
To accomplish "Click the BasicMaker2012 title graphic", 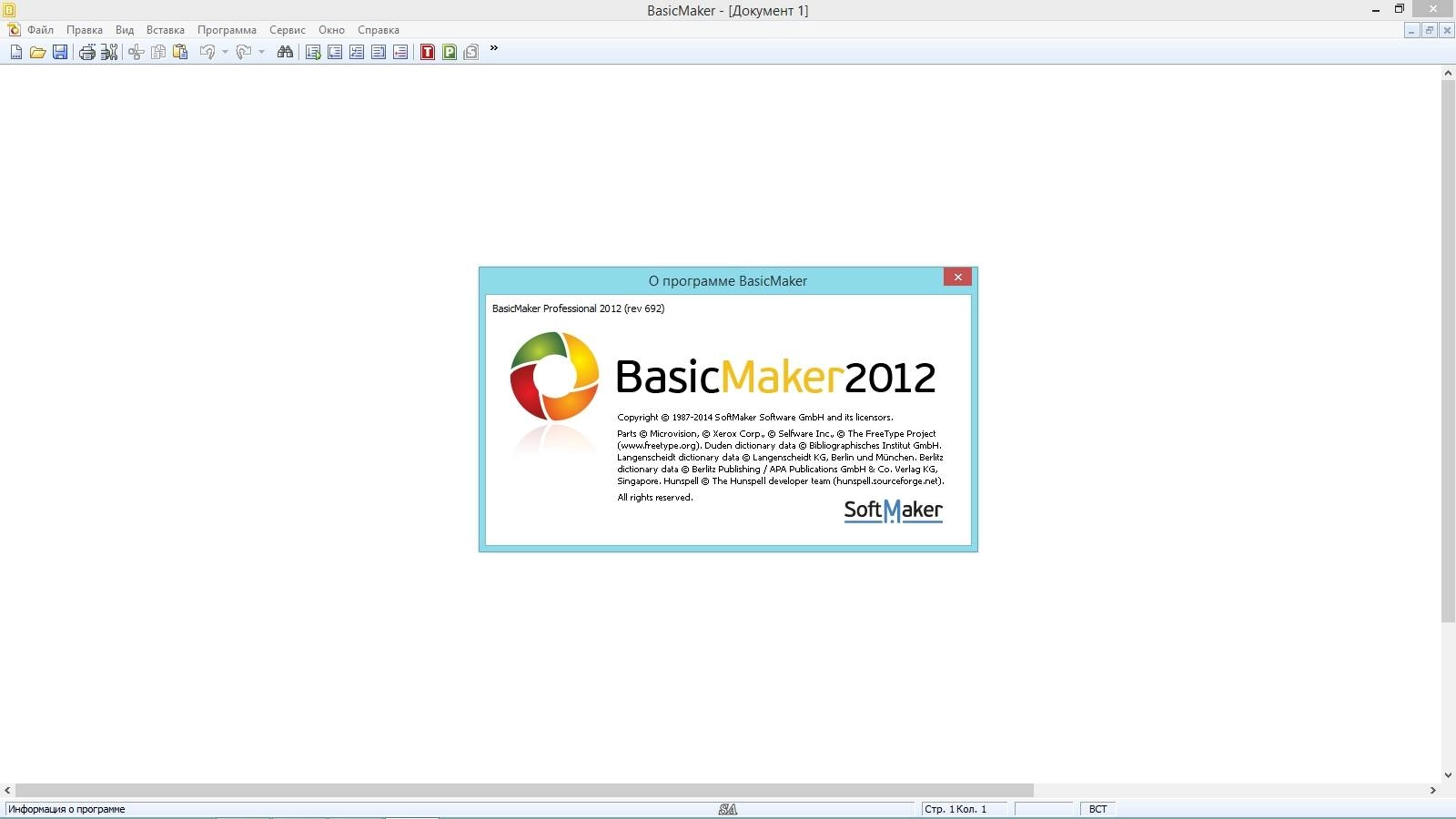I will [776, 377].
